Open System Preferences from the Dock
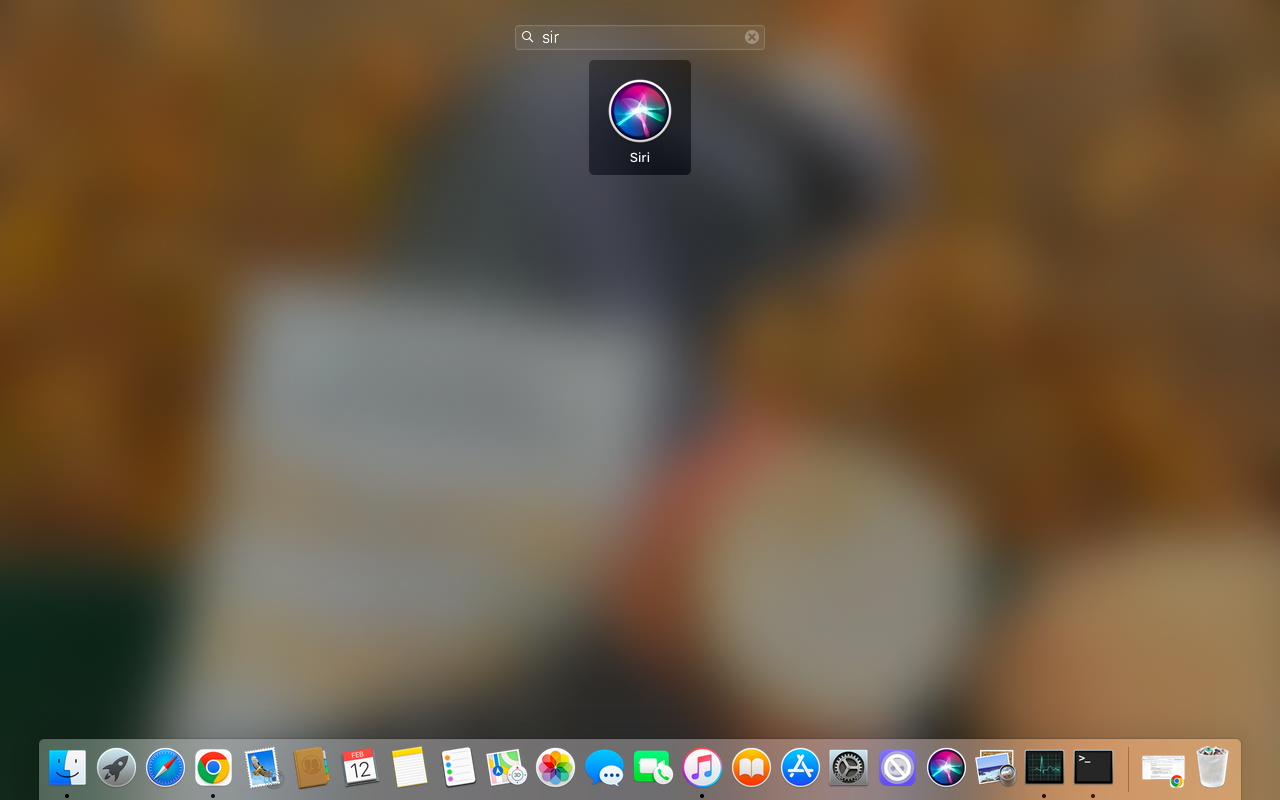The width and height of the screenshot is (1280, 800). 848,768
